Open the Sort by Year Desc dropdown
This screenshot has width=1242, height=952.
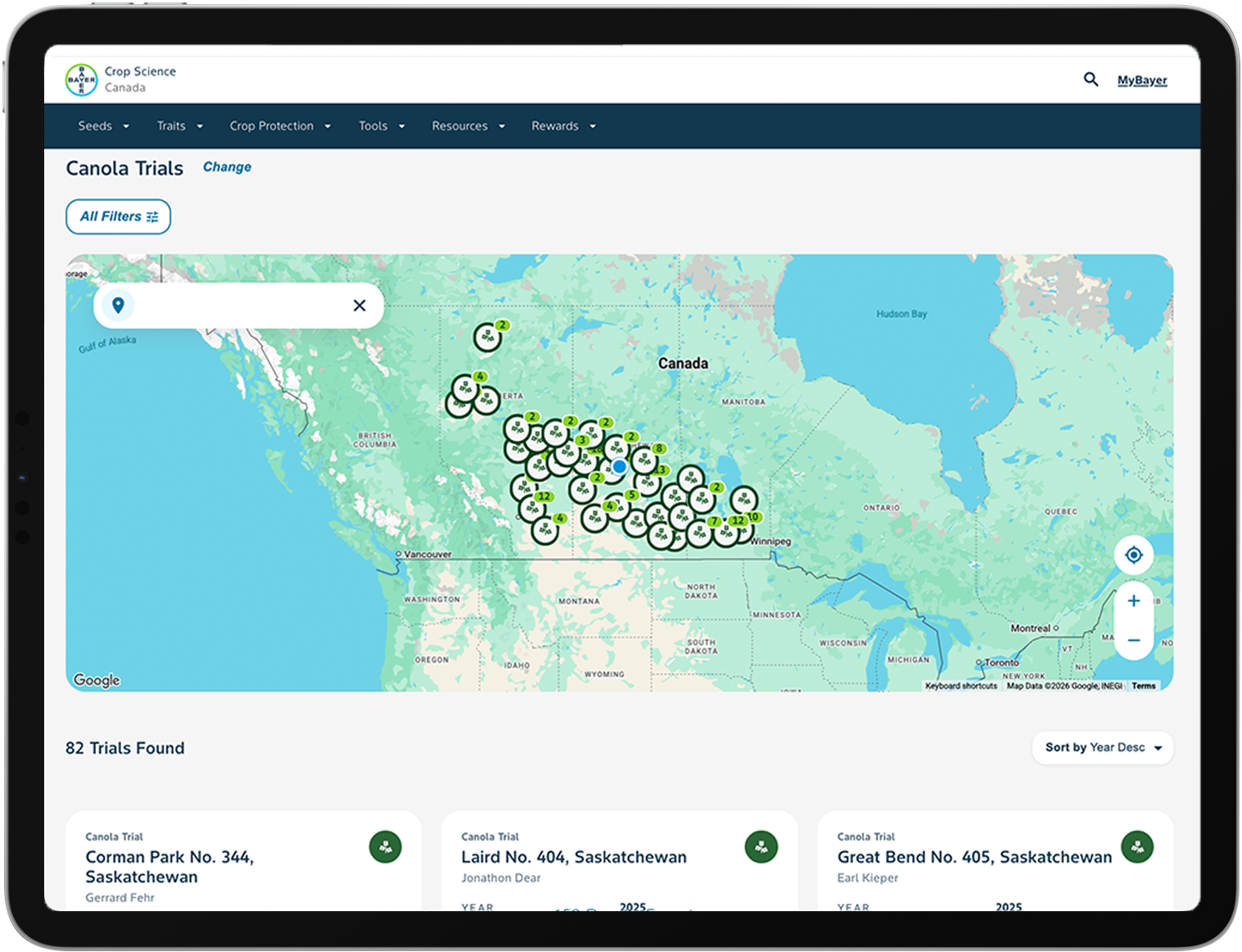click(1103, 748)
